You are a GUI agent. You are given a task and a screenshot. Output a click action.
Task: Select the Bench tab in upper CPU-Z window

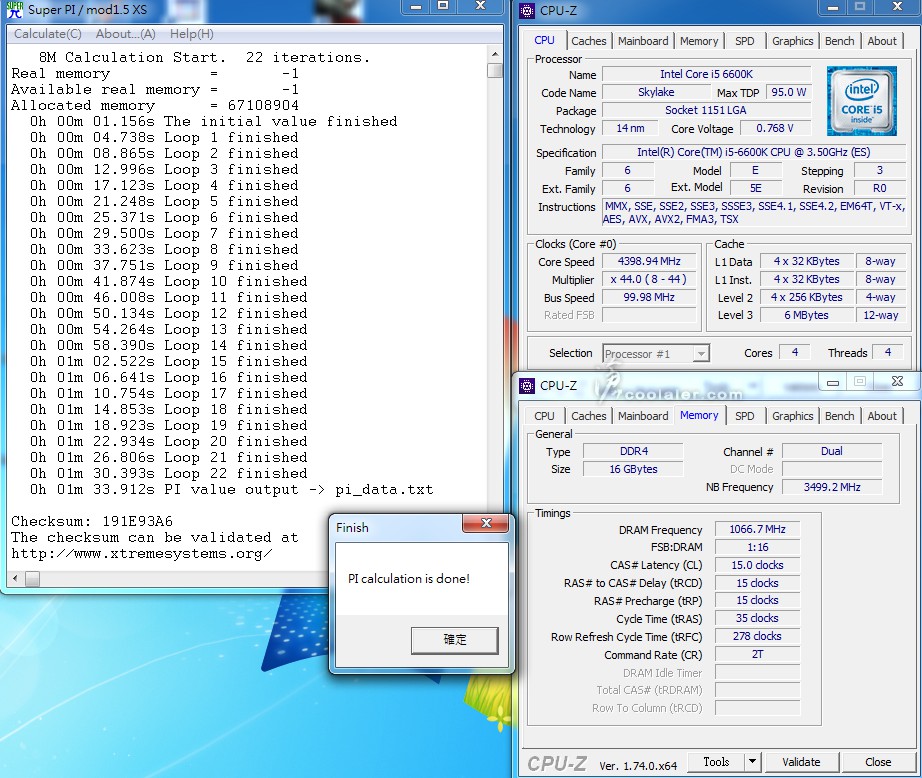click(x=839, y=41)
